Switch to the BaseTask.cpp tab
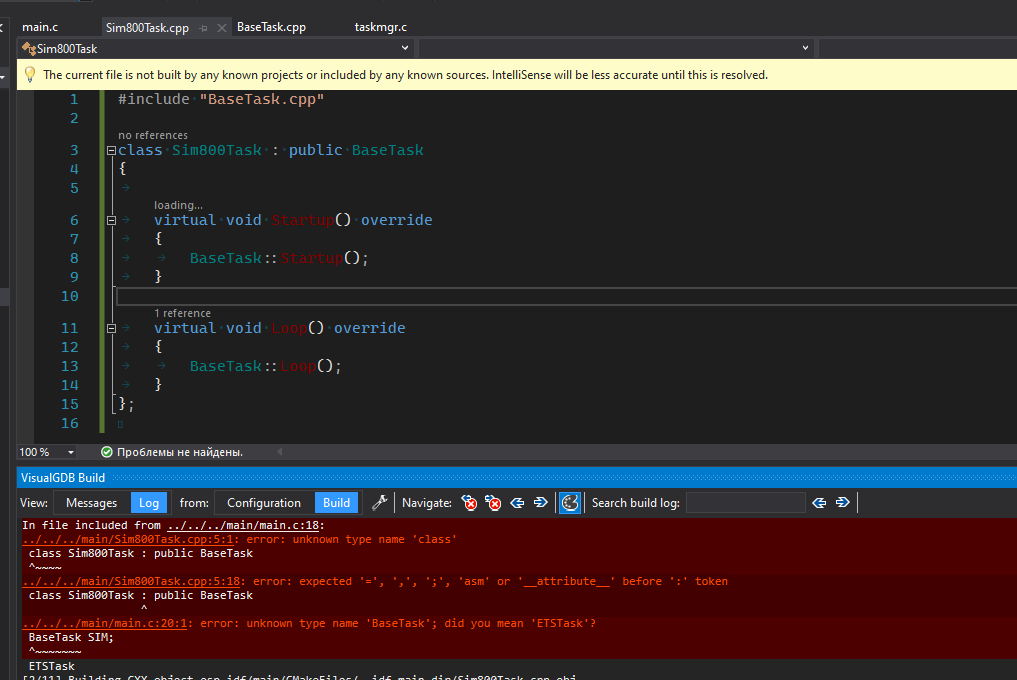This screenshot has width=1017, height=680. 271,27
